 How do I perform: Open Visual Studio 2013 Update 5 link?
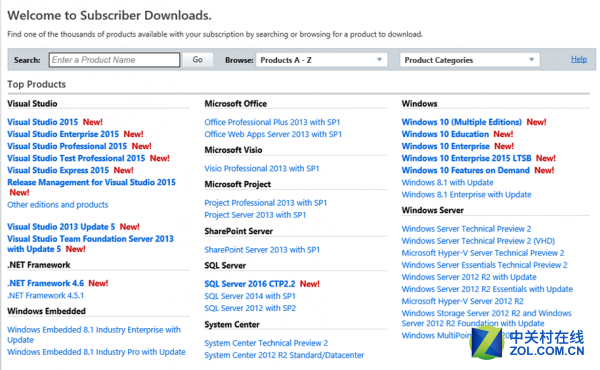pos(61,227)
